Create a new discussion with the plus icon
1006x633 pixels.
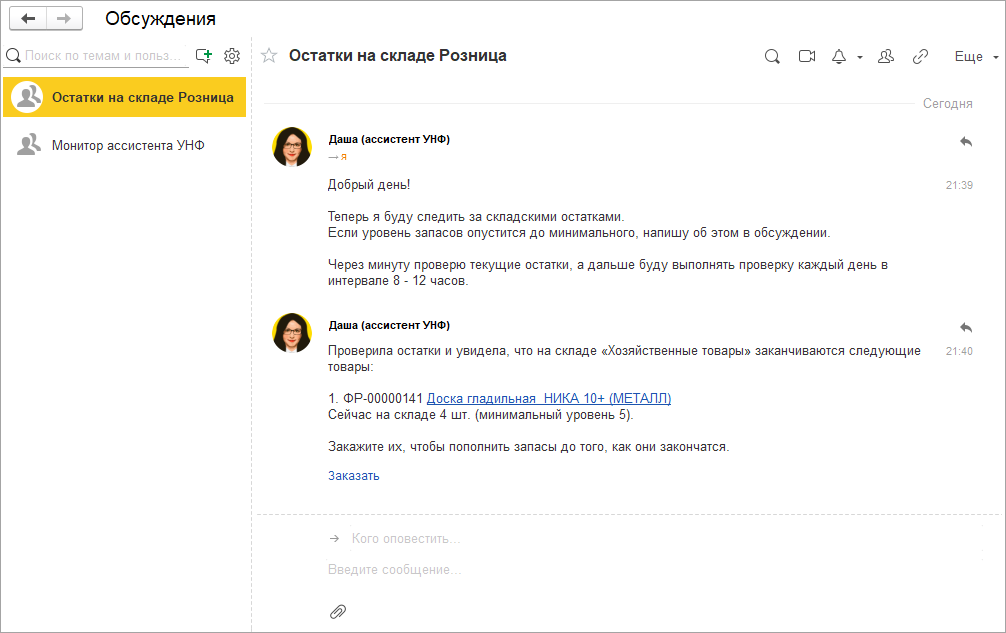coord(204,56)
